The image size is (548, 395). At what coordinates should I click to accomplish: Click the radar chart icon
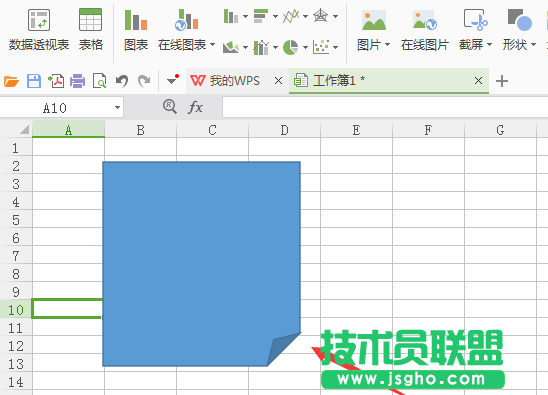coord(320,16)
